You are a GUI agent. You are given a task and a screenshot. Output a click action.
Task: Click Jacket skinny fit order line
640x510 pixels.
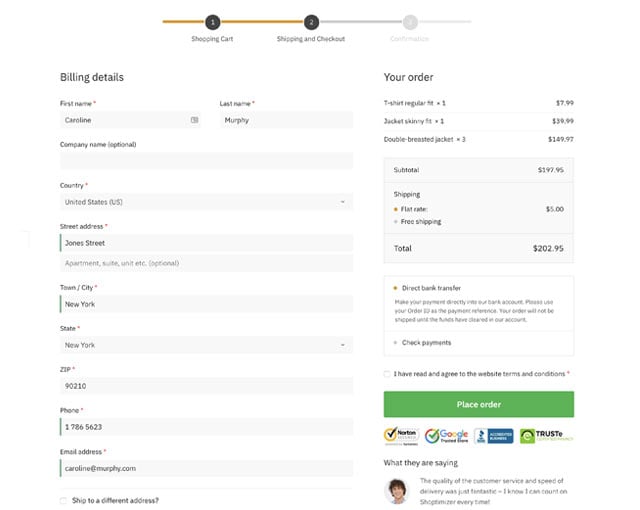click(479, 121)
